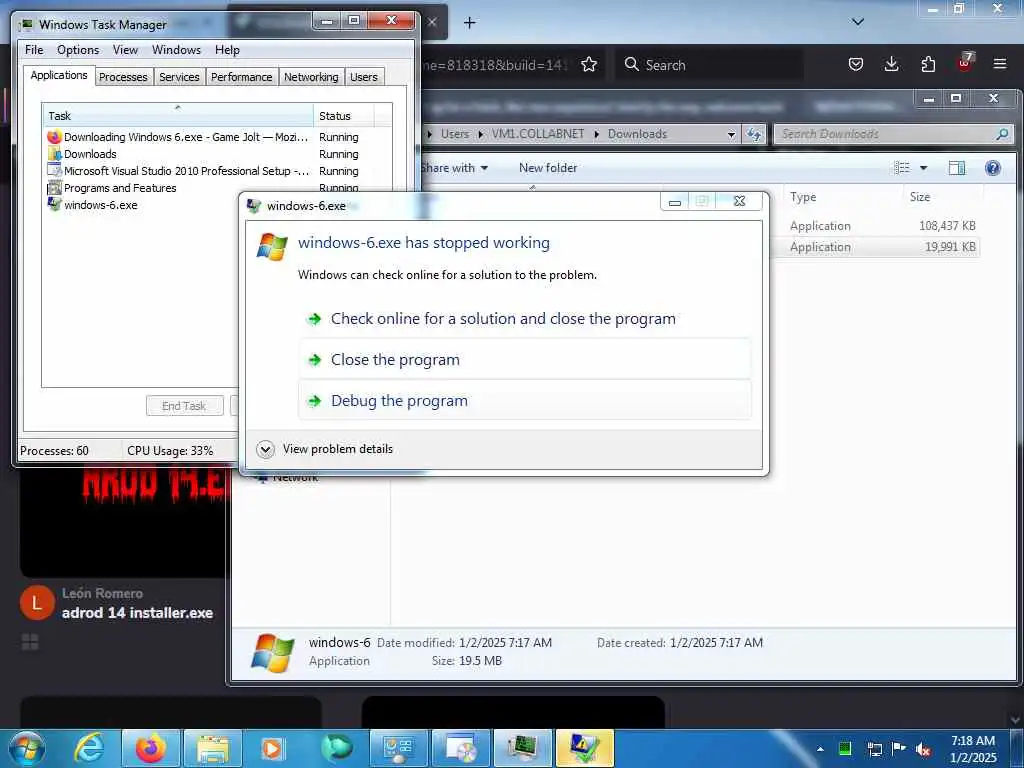1024x768 pixels.
Task: Click the network tray icon
Action: [x=874, y=749]
